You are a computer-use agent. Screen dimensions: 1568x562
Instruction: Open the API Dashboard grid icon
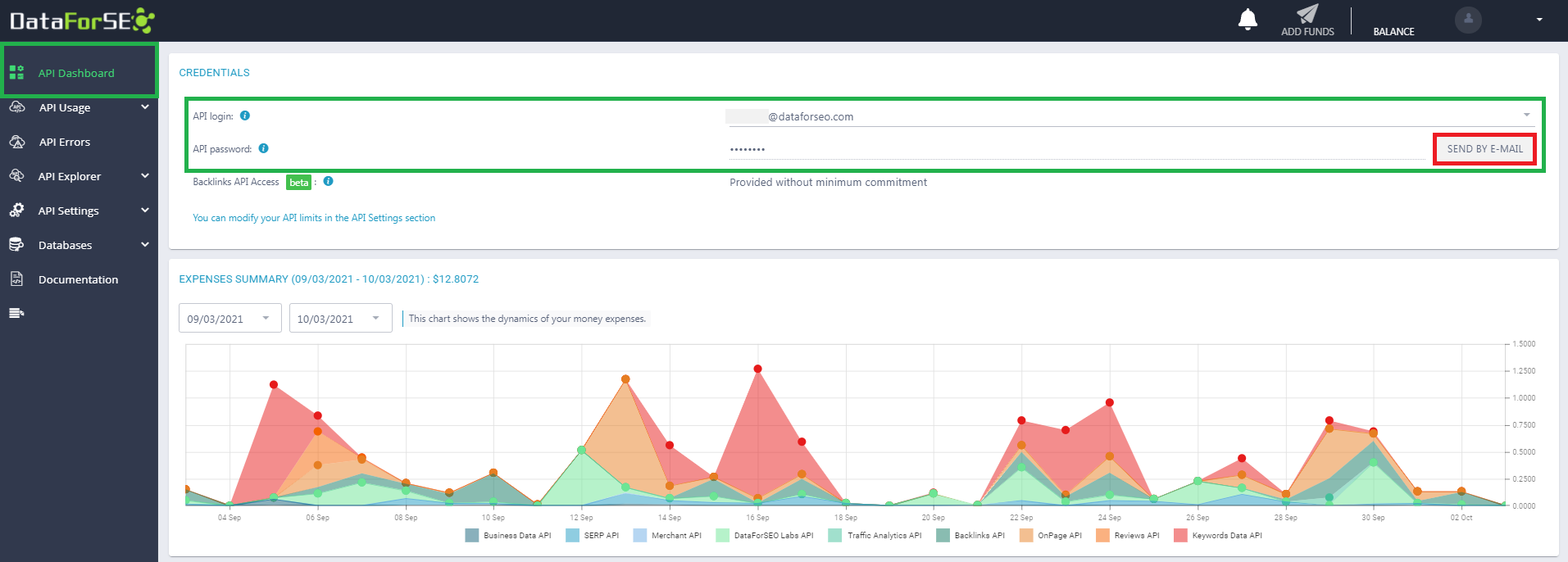(x=16, y=72)
